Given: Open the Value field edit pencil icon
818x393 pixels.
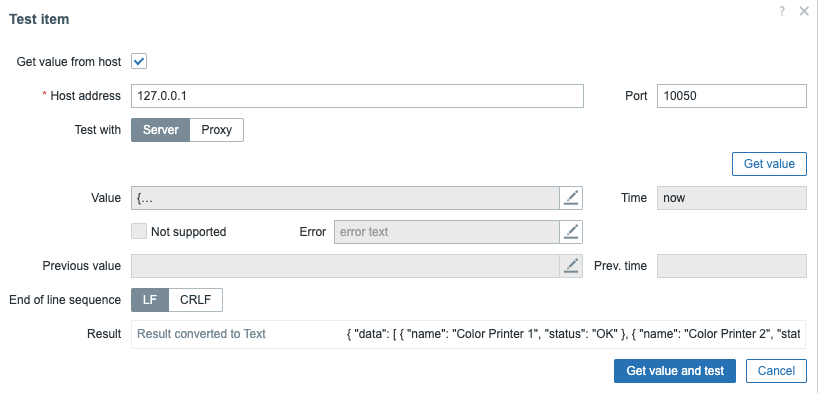Looking at the screenshot, I should point(571,198).
